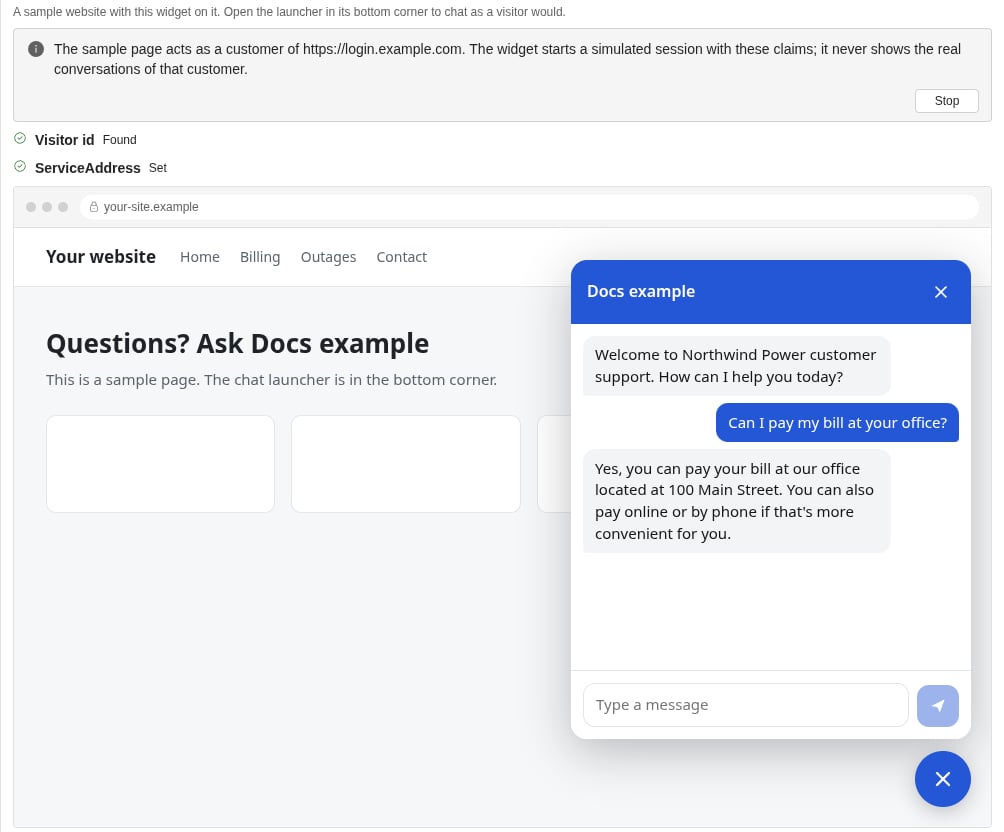Click the Visitor id label
The image size is (1004, 832).
tap(65, 140)
